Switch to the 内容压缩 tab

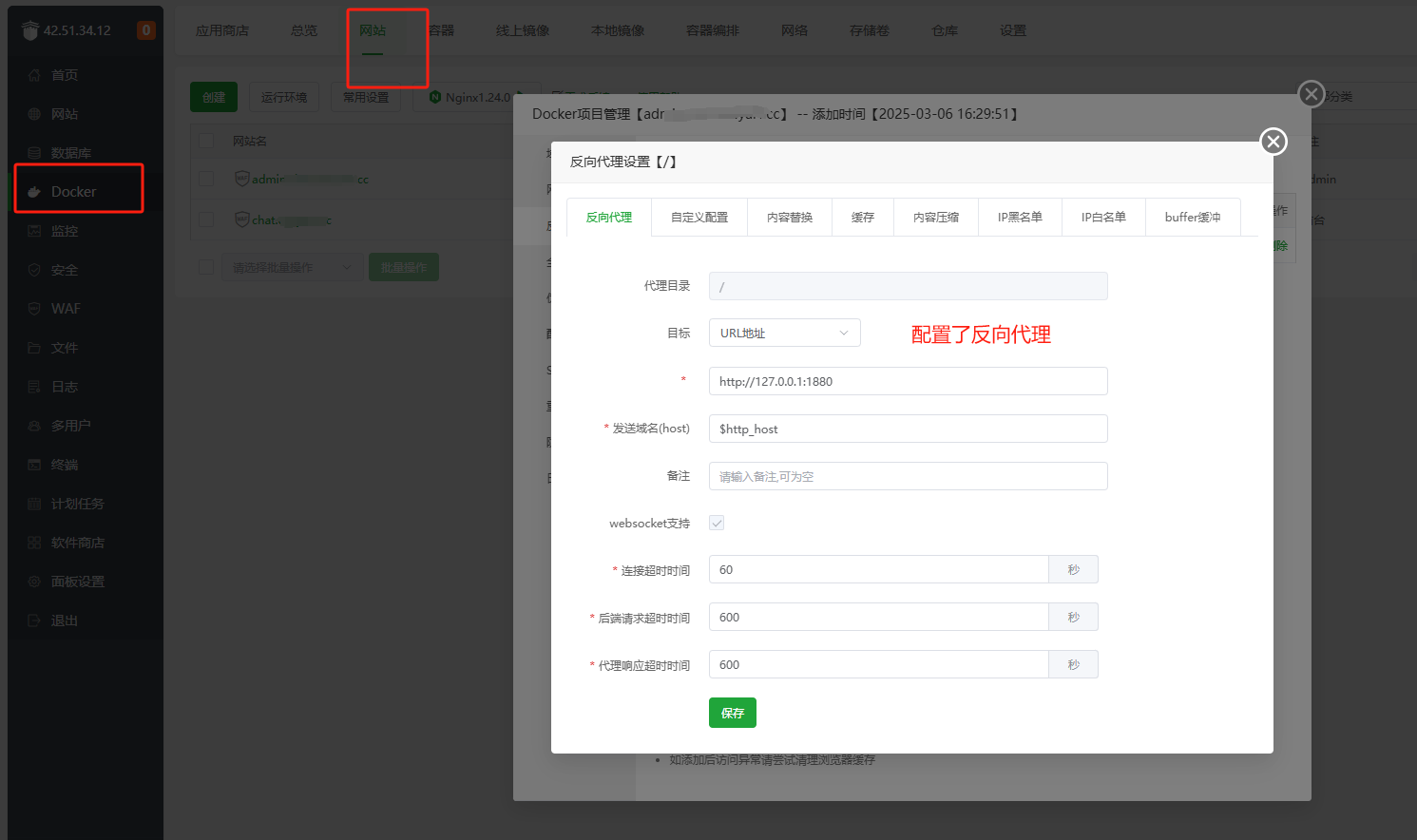point(936,218)
